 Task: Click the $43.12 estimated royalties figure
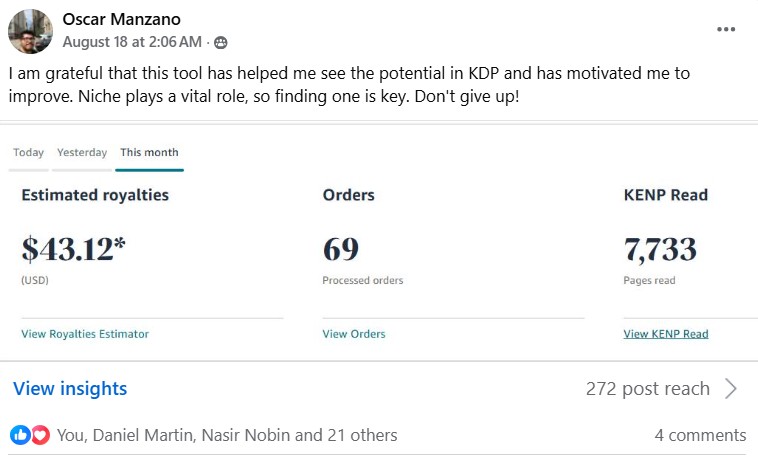point(75,249)
